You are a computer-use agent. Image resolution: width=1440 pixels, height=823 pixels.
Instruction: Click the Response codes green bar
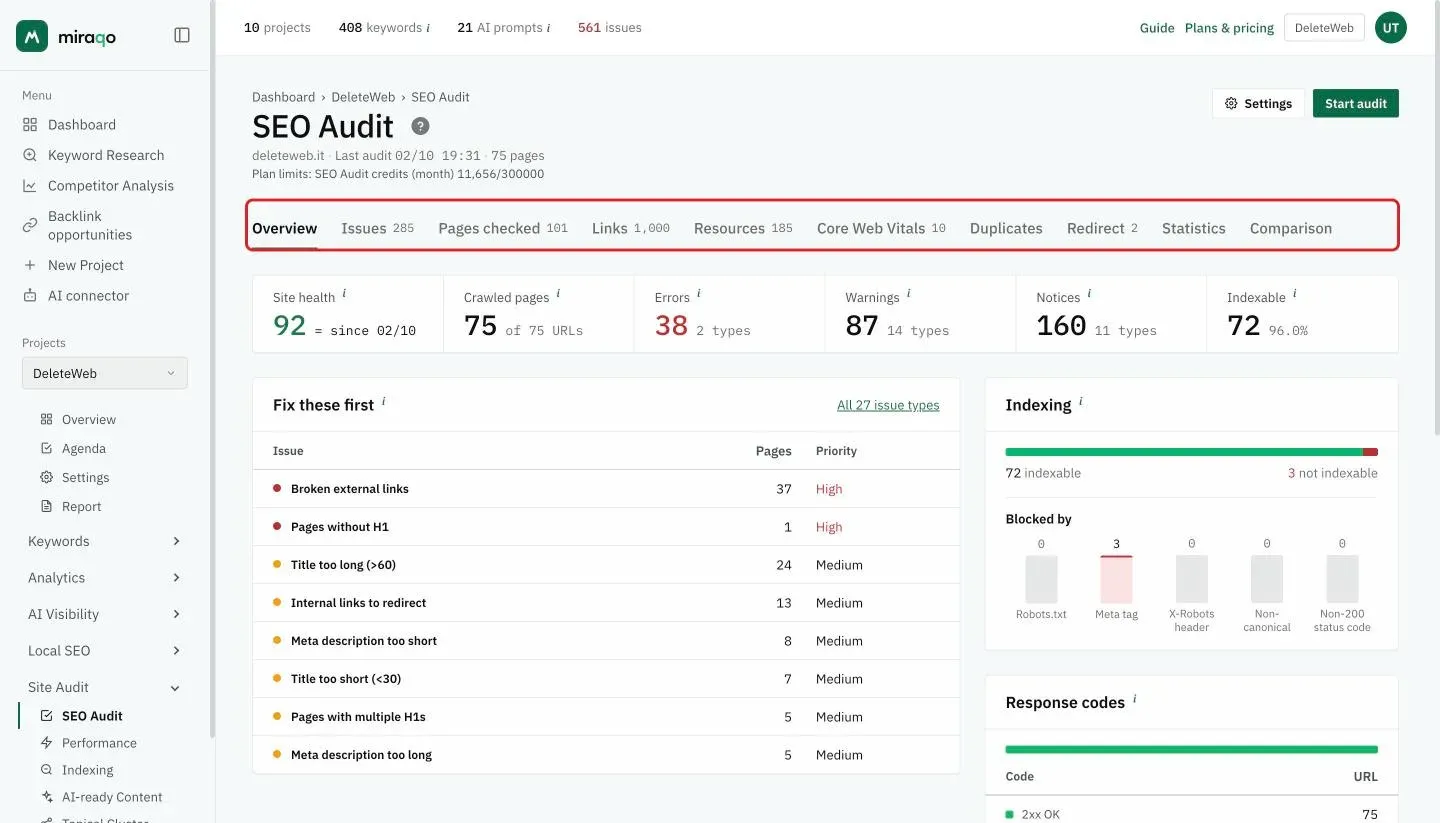coord(1191,749)
